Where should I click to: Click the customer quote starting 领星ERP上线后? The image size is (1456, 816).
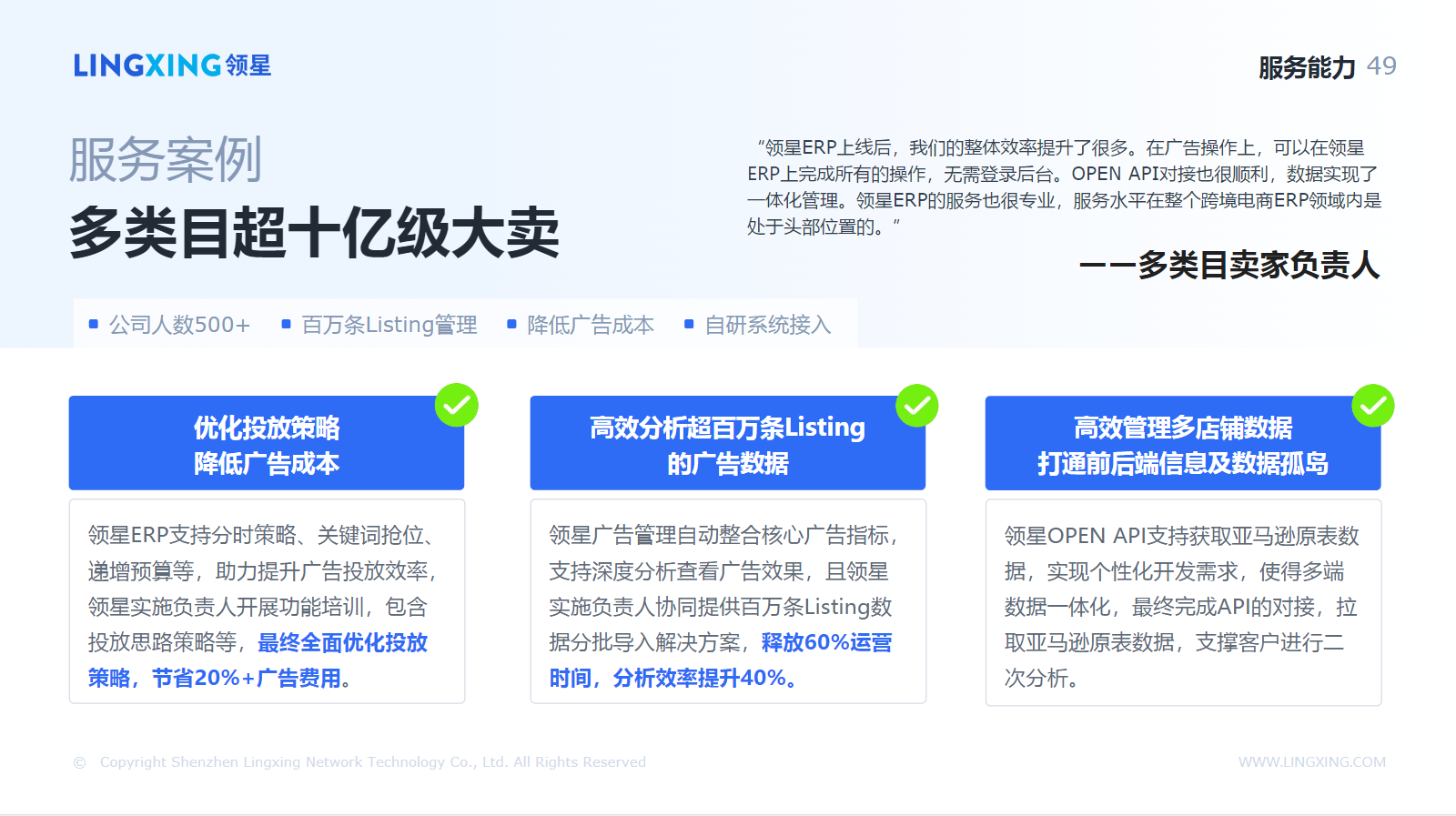[x=1065, y=186]
